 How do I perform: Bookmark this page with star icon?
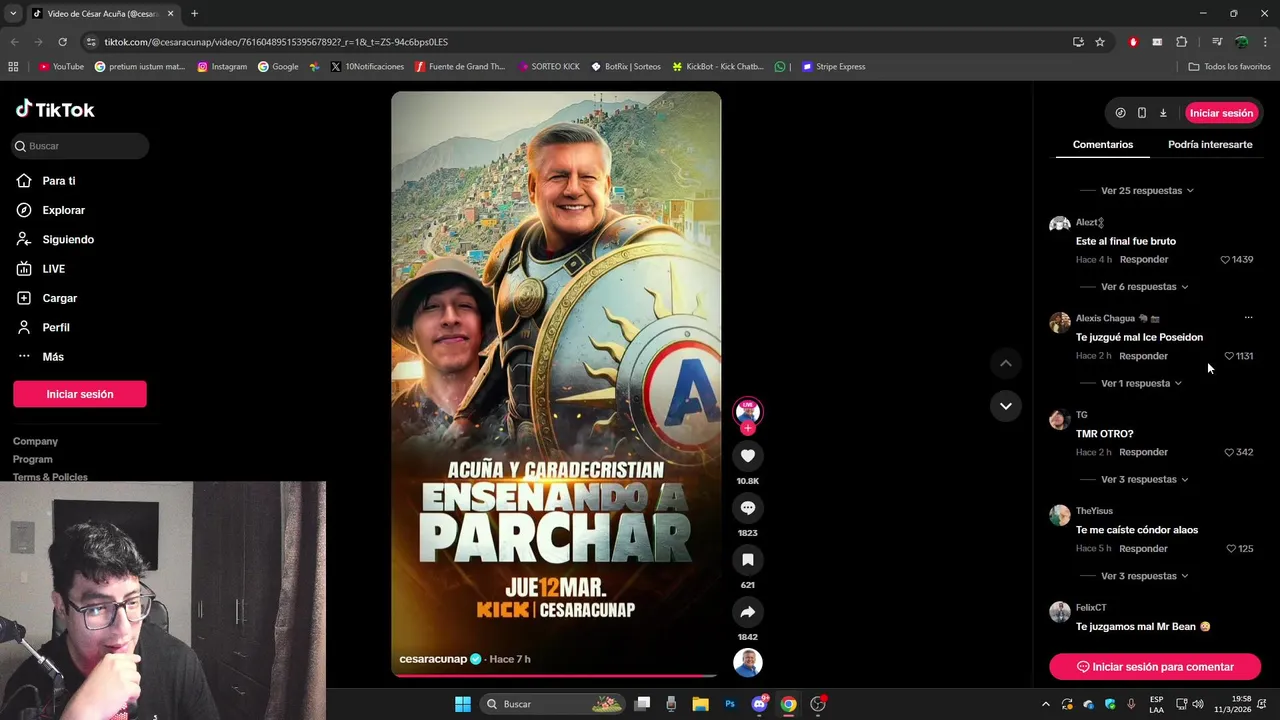coord(1100,42)
